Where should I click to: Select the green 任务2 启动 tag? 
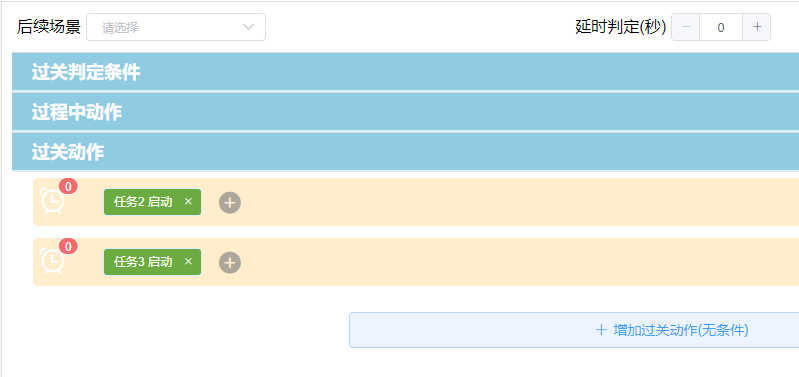pos(143,202)
